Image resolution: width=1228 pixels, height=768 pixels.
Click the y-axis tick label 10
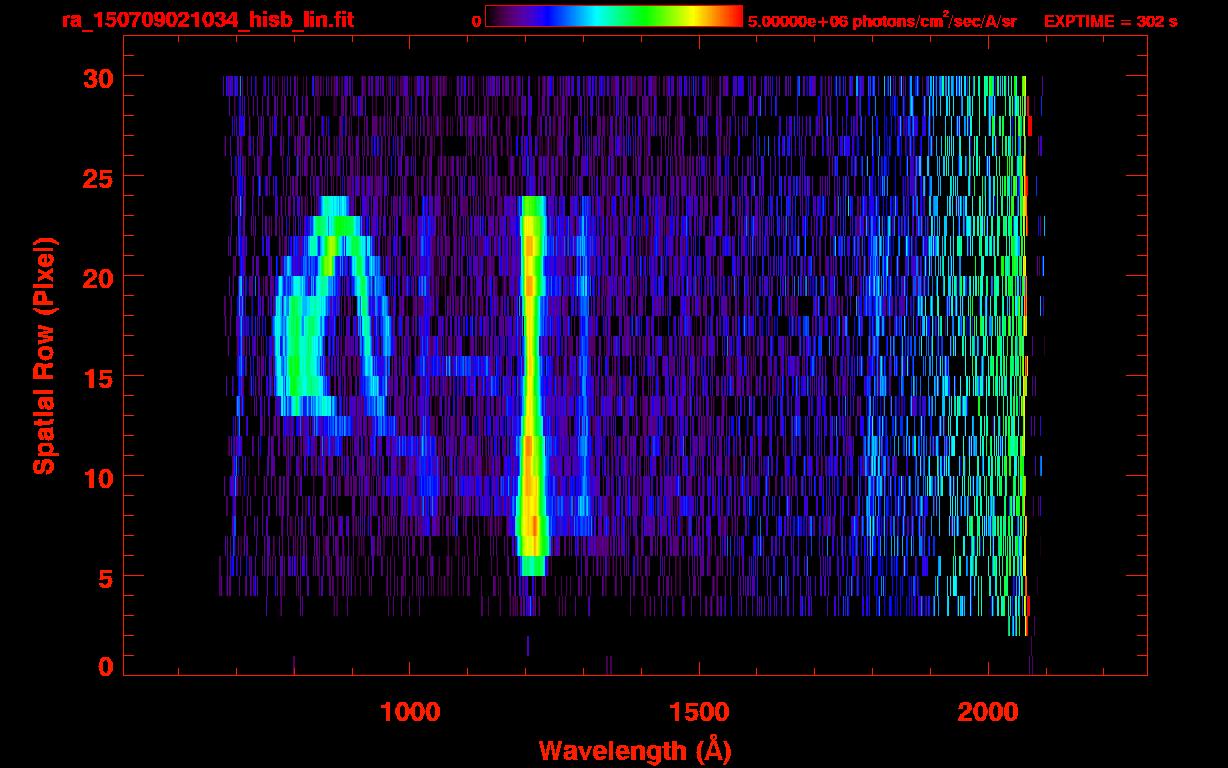tap(98, 477)
